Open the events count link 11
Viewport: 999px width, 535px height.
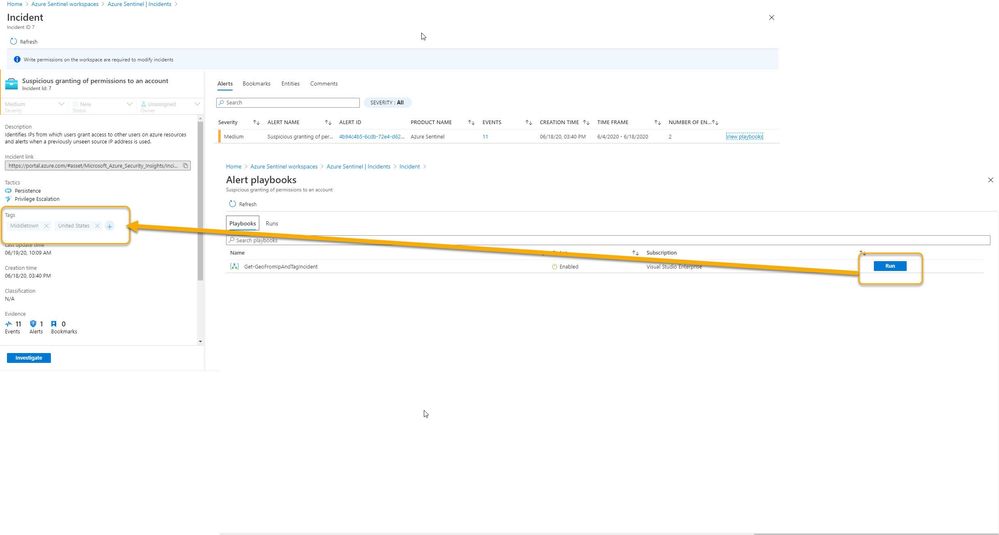485,137
